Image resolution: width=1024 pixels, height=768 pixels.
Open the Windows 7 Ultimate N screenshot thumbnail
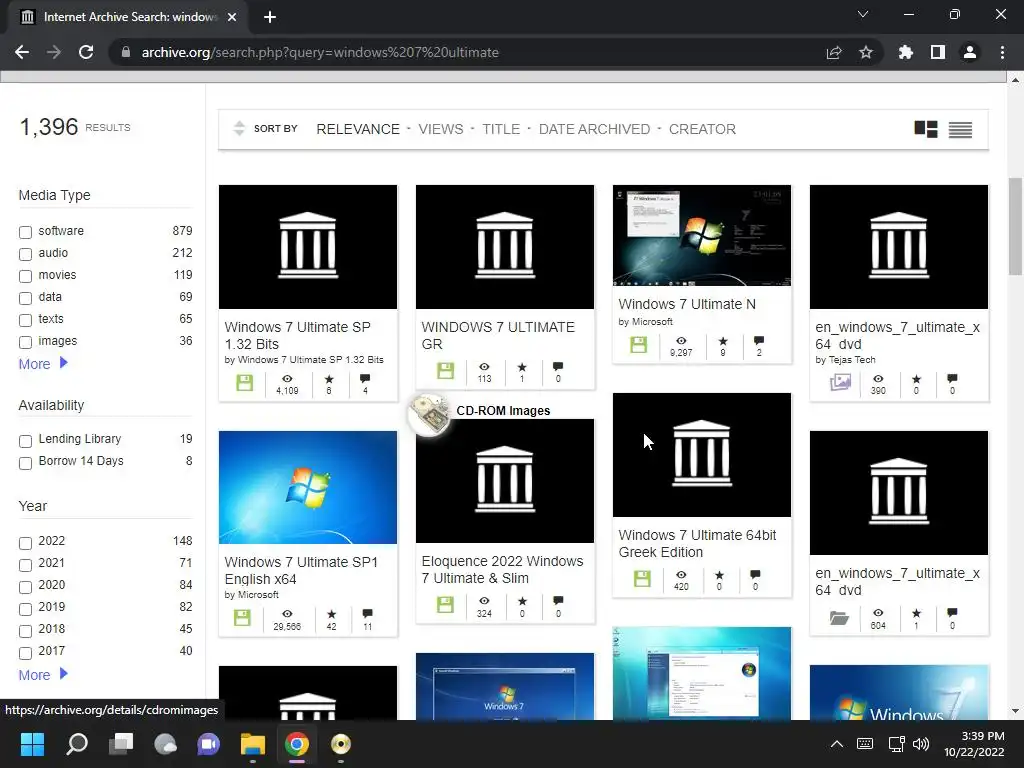point(701,235)
